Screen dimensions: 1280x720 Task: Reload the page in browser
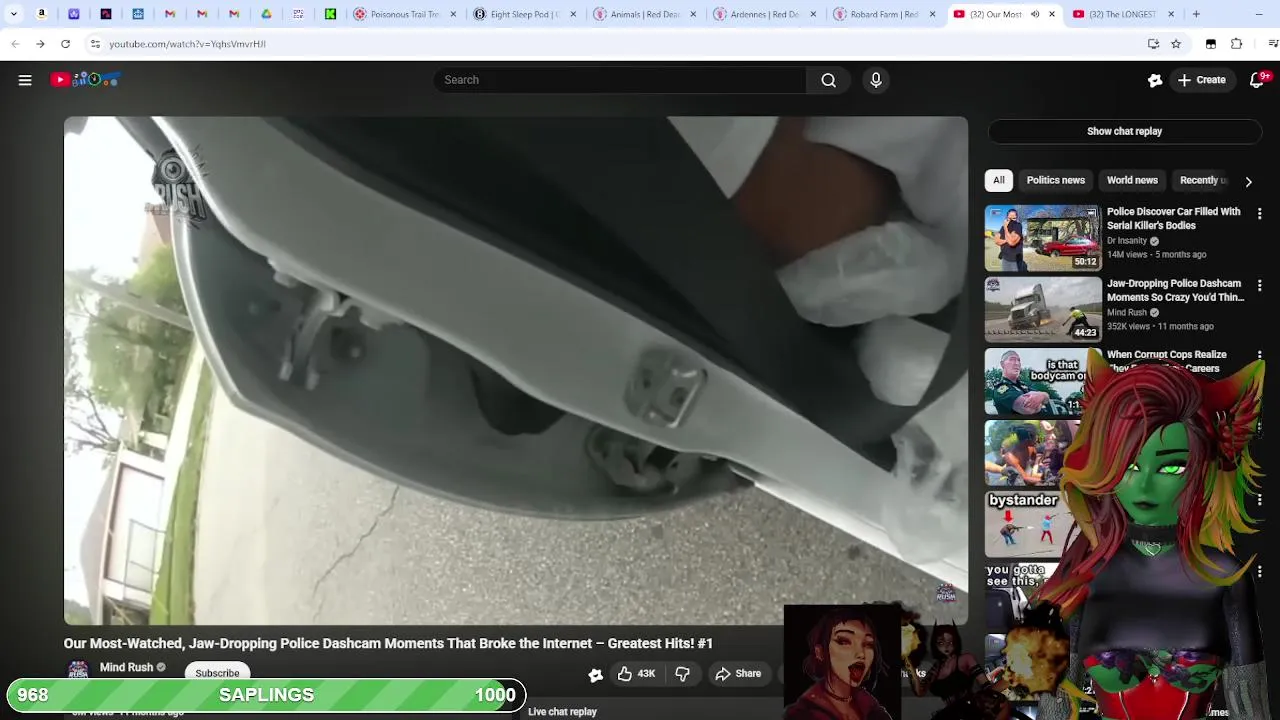65,44
